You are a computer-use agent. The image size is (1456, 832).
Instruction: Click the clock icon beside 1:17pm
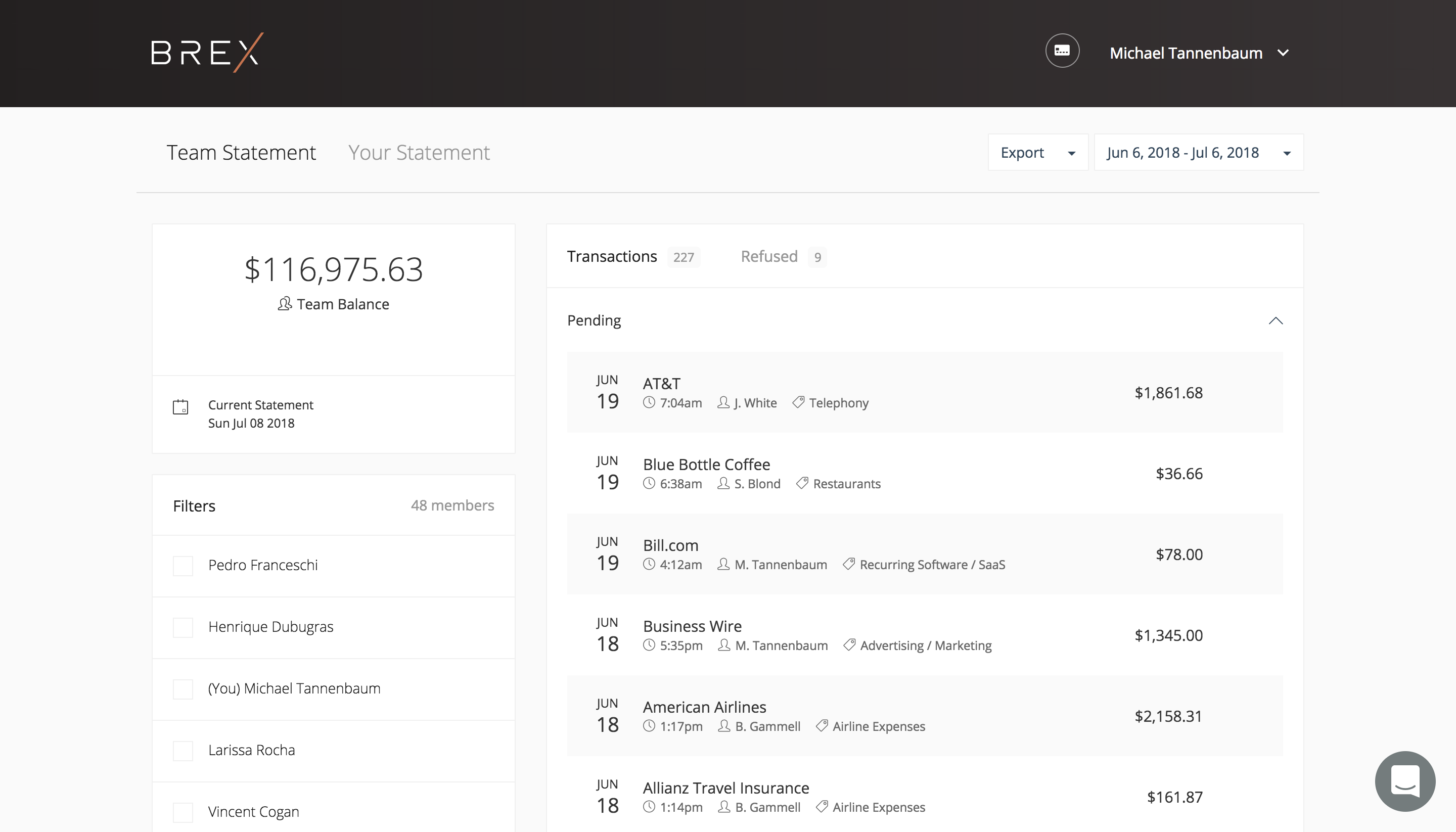pos(649,726)
